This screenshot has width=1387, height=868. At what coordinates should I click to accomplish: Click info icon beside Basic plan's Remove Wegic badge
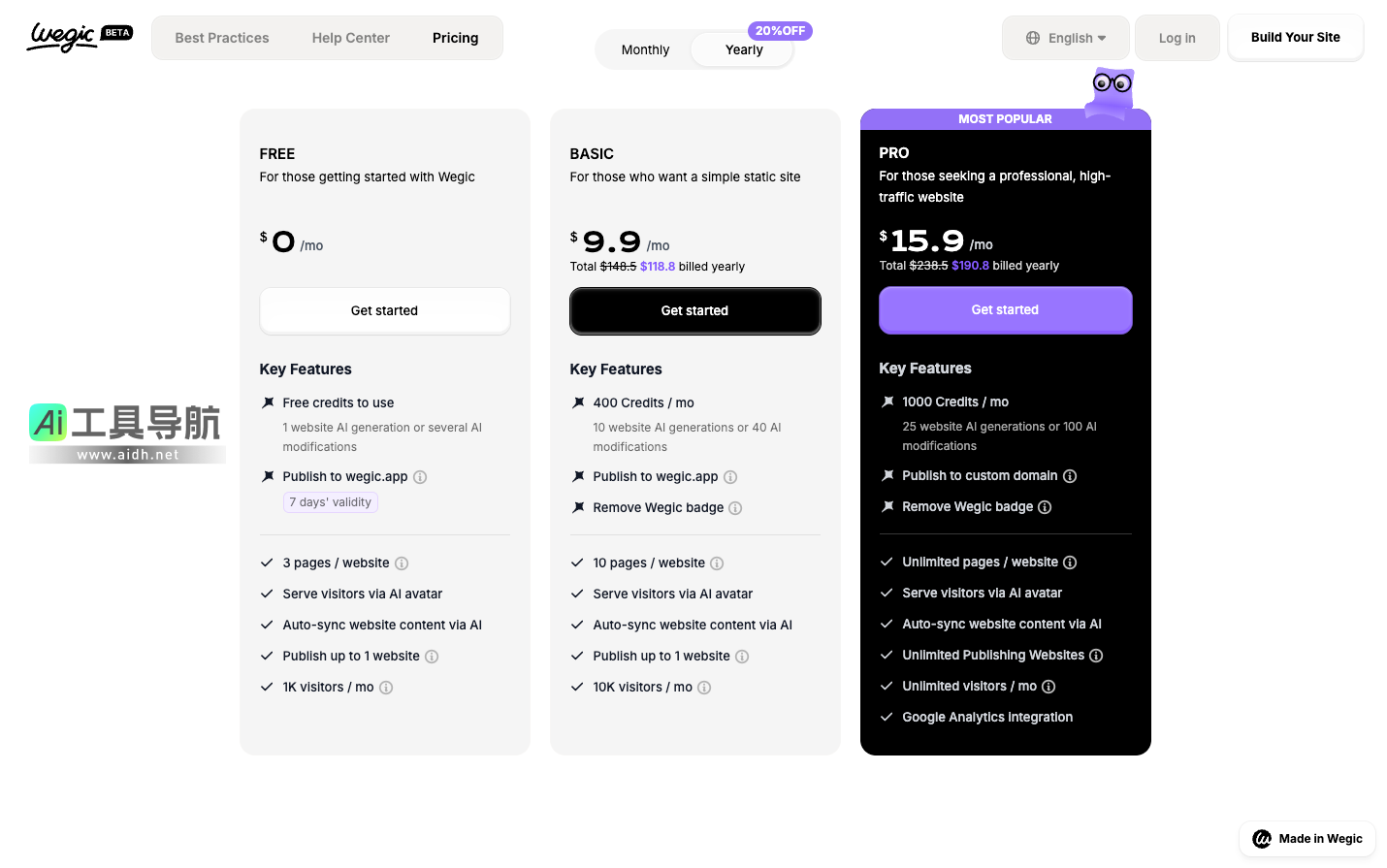[x=735, y=508]
